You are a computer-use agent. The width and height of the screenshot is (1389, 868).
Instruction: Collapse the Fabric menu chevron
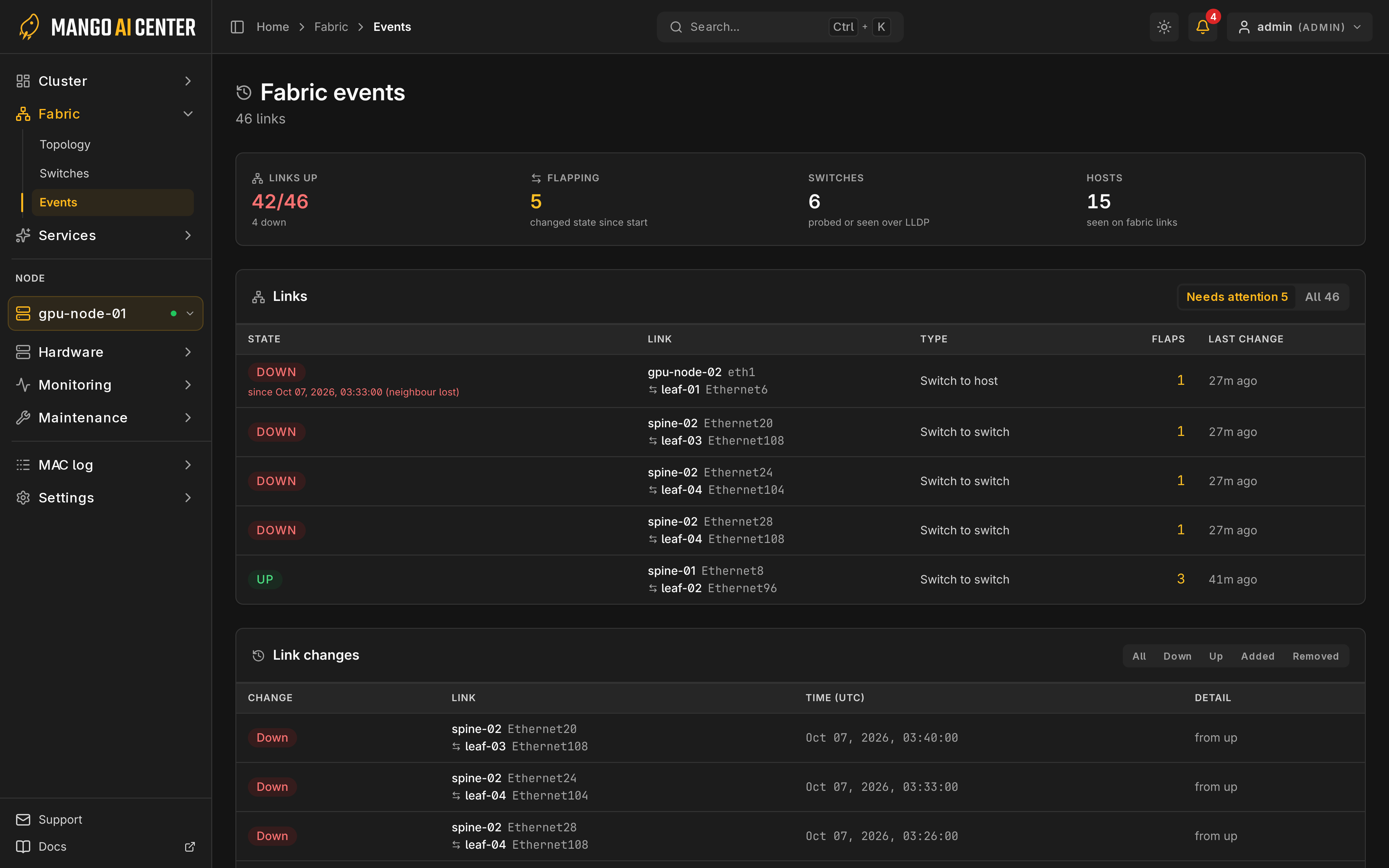pos(188,114)
